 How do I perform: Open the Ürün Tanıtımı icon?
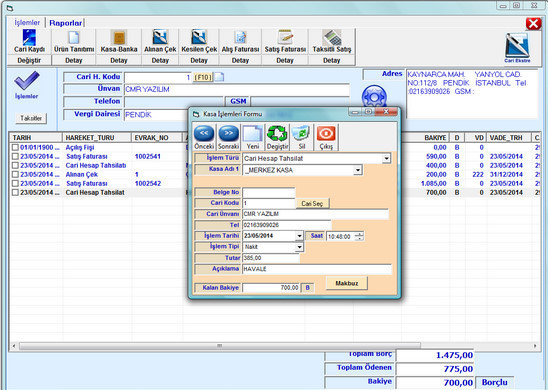(x=74, y=37)
